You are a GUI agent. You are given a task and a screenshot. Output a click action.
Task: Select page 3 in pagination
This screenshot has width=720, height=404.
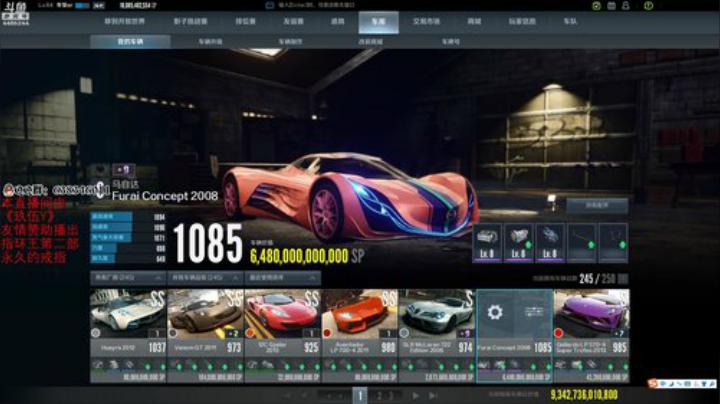(x=391, y=395)
